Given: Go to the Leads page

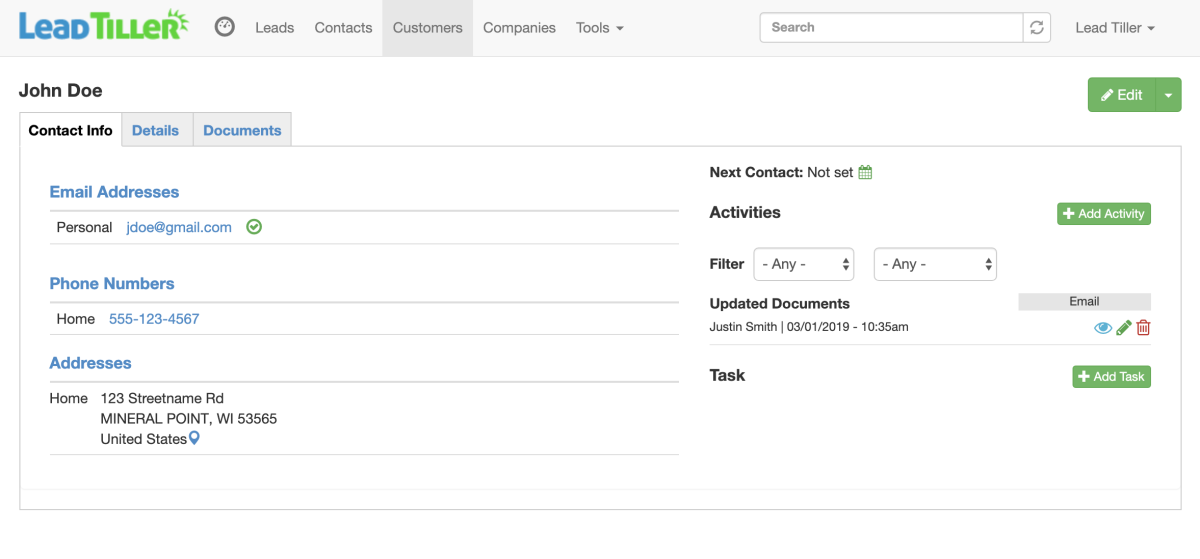Looking at the screenshot, I should [274, 28].
